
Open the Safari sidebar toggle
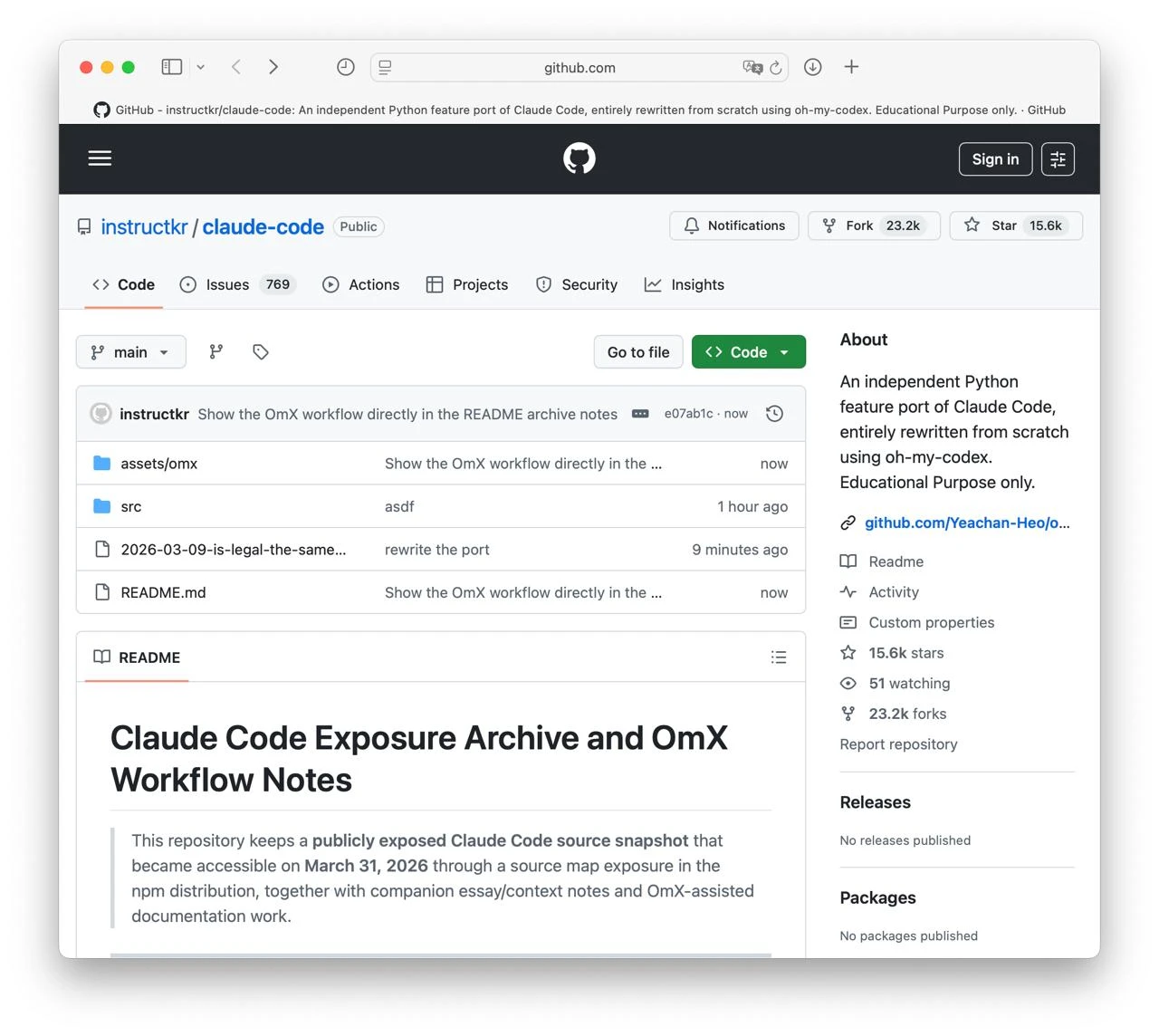pyautogui.click(x=172, y=67)
